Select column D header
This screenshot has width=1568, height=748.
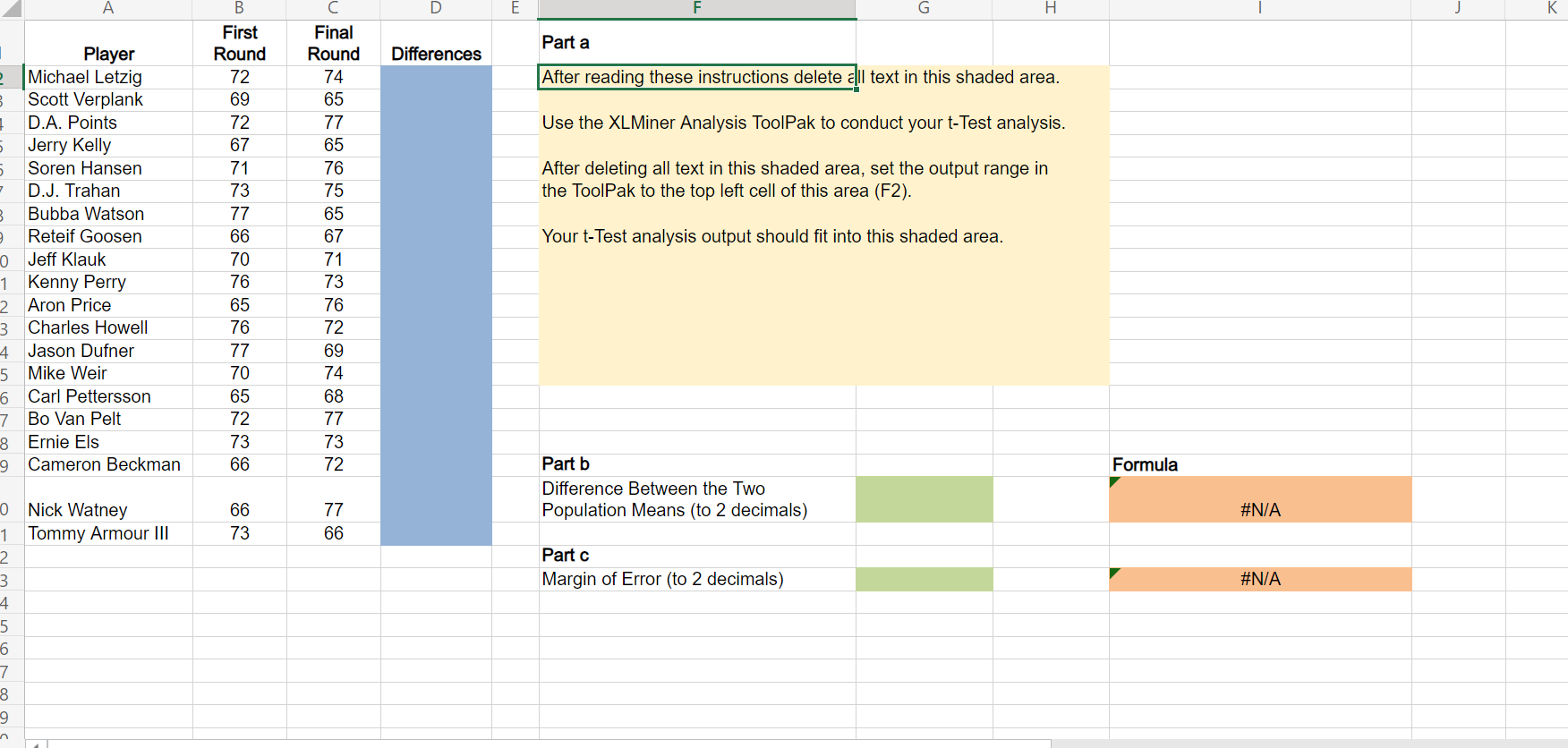[x=436, y=9]
